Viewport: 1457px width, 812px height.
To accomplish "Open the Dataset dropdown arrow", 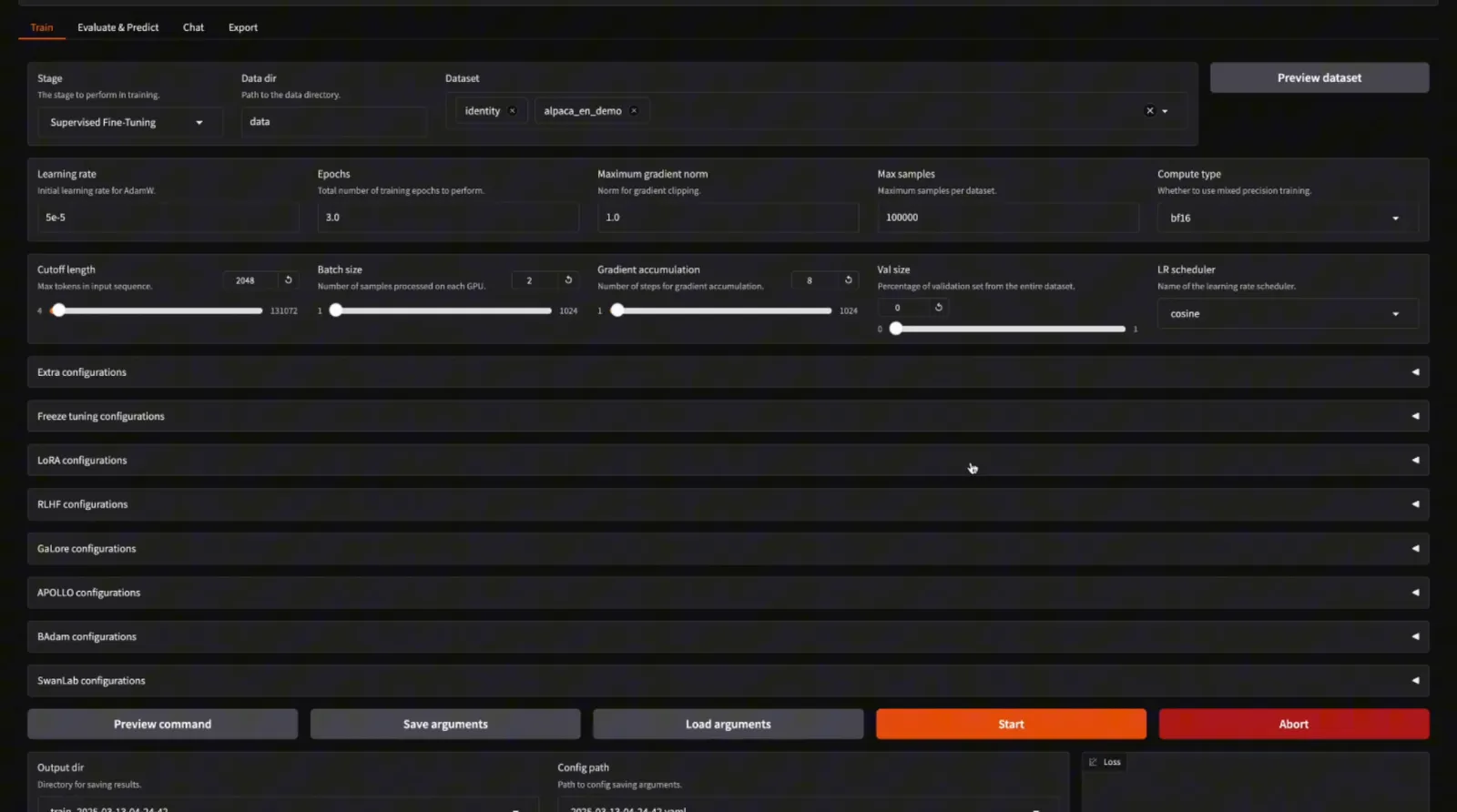I will [x=1165, y=111].
